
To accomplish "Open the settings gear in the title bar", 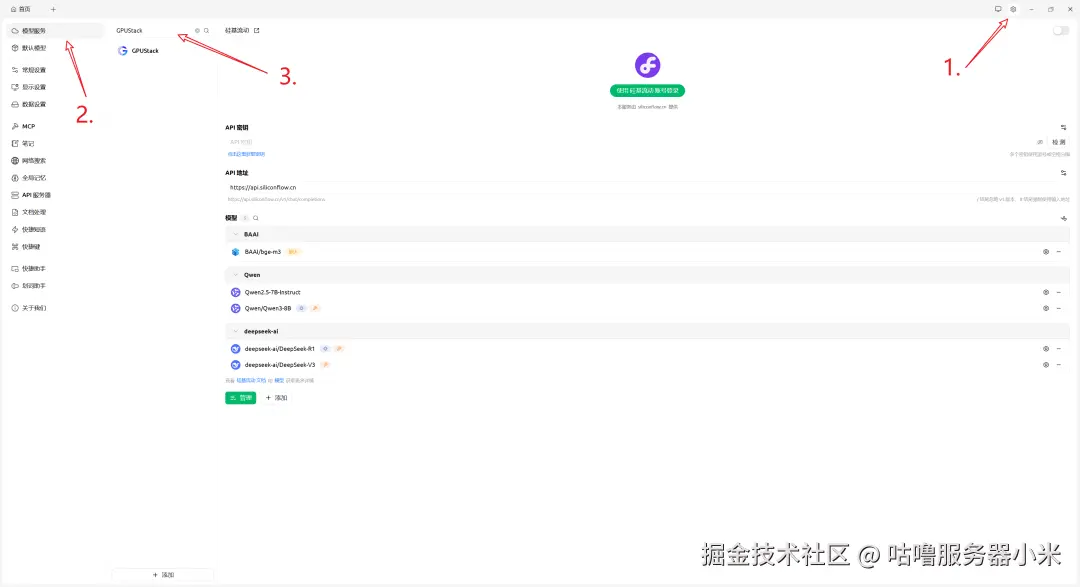I will tap(1012, 9).
